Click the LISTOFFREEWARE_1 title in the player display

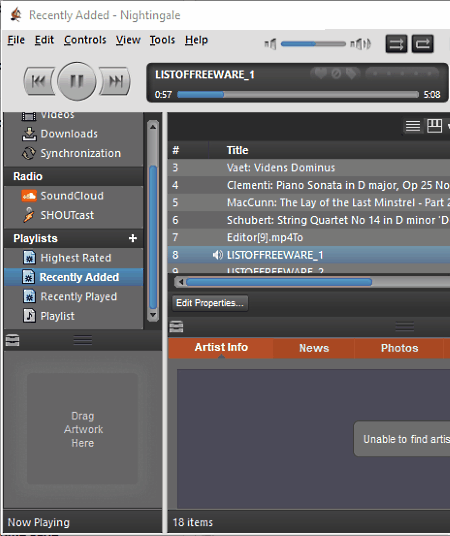pos(205,75)
